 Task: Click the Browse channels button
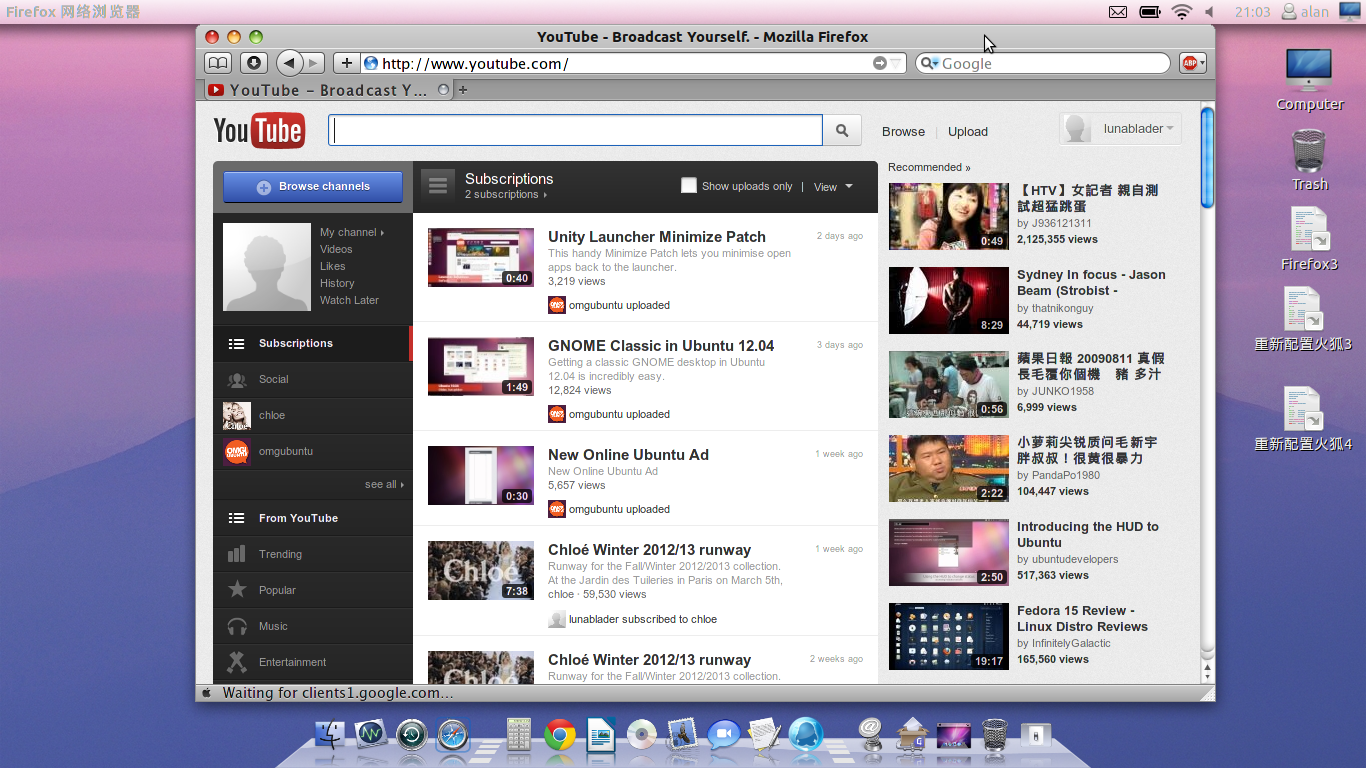[x=313, y=186]
